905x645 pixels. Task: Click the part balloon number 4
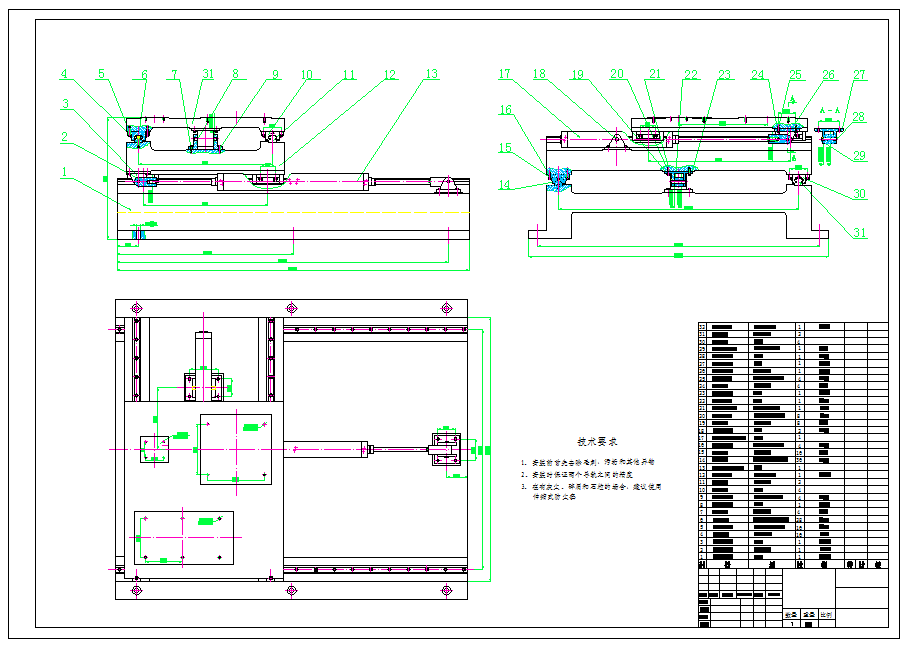pos(64,74)
